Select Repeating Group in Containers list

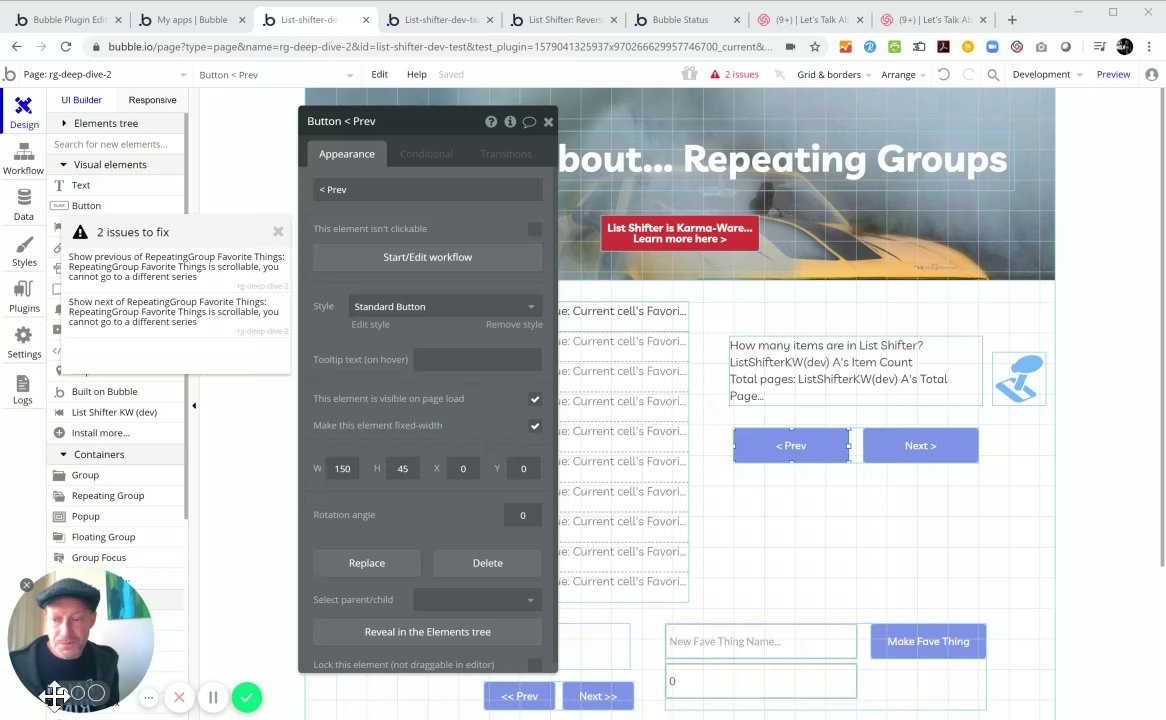pos(108,496)
